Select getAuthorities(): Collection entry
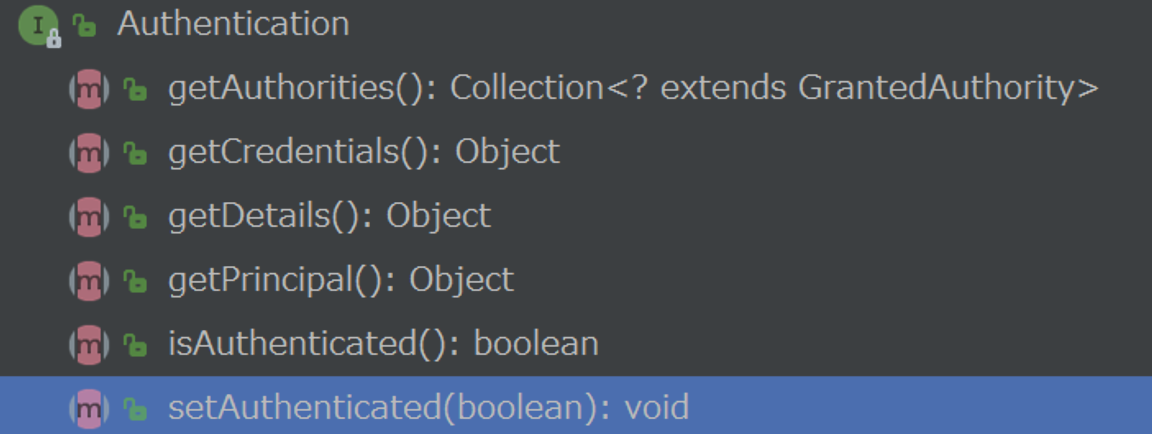Image resolution: width=1152 pixels, height=434 pixels. (x=633, y=89)
